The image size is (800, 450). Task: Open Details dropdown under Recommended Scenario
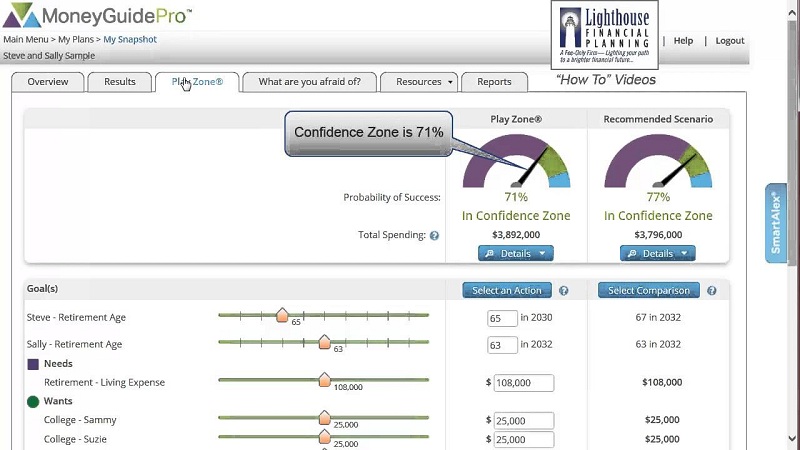coord(658,254)
